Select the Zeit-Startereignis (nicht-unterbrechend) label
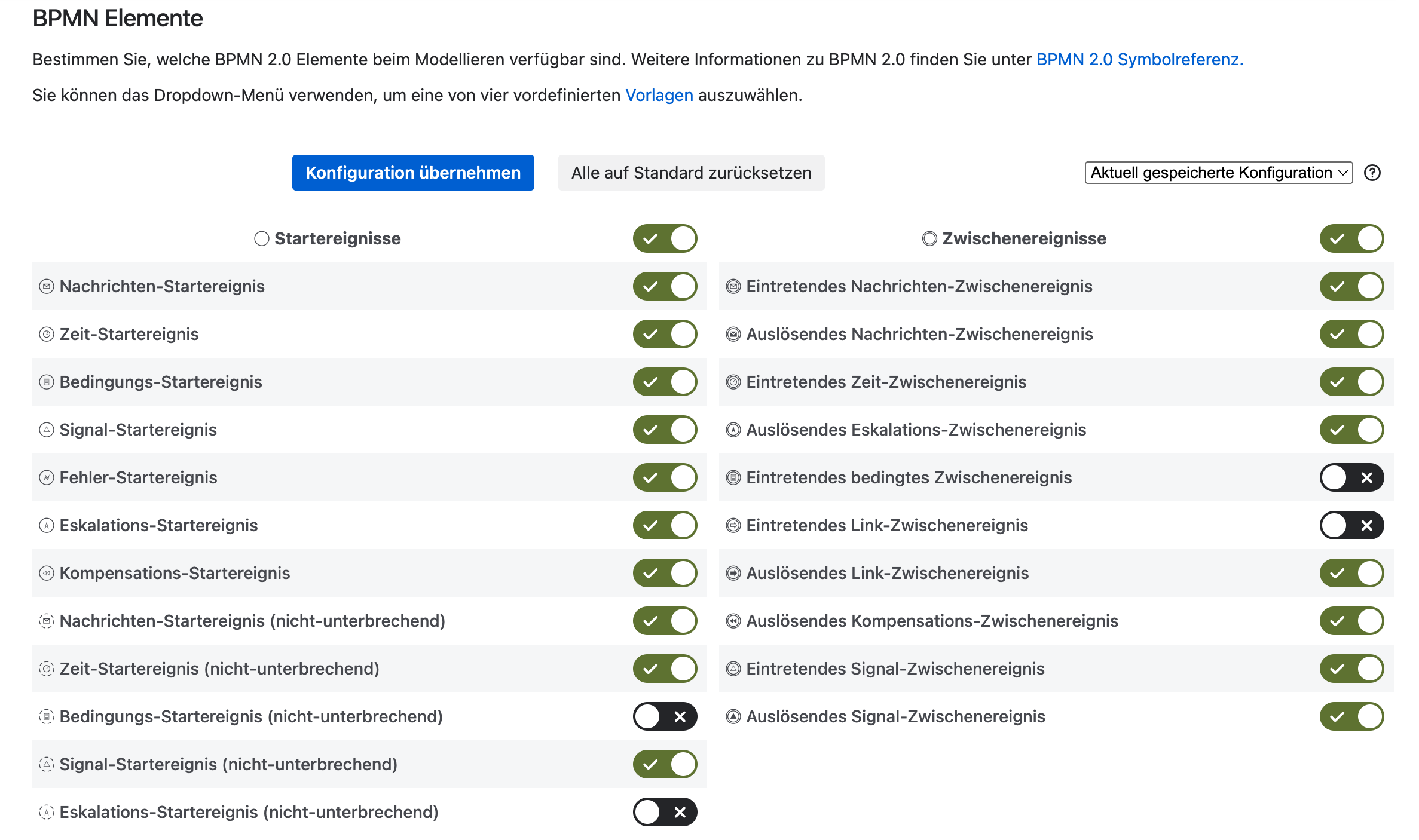The image size is (1419, 840). (219, 669)
